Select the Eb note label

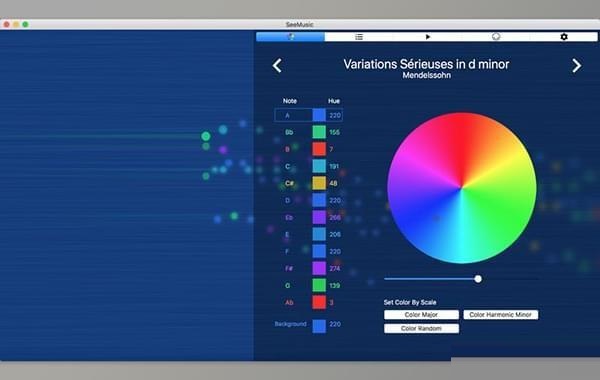tap(289, 217)
